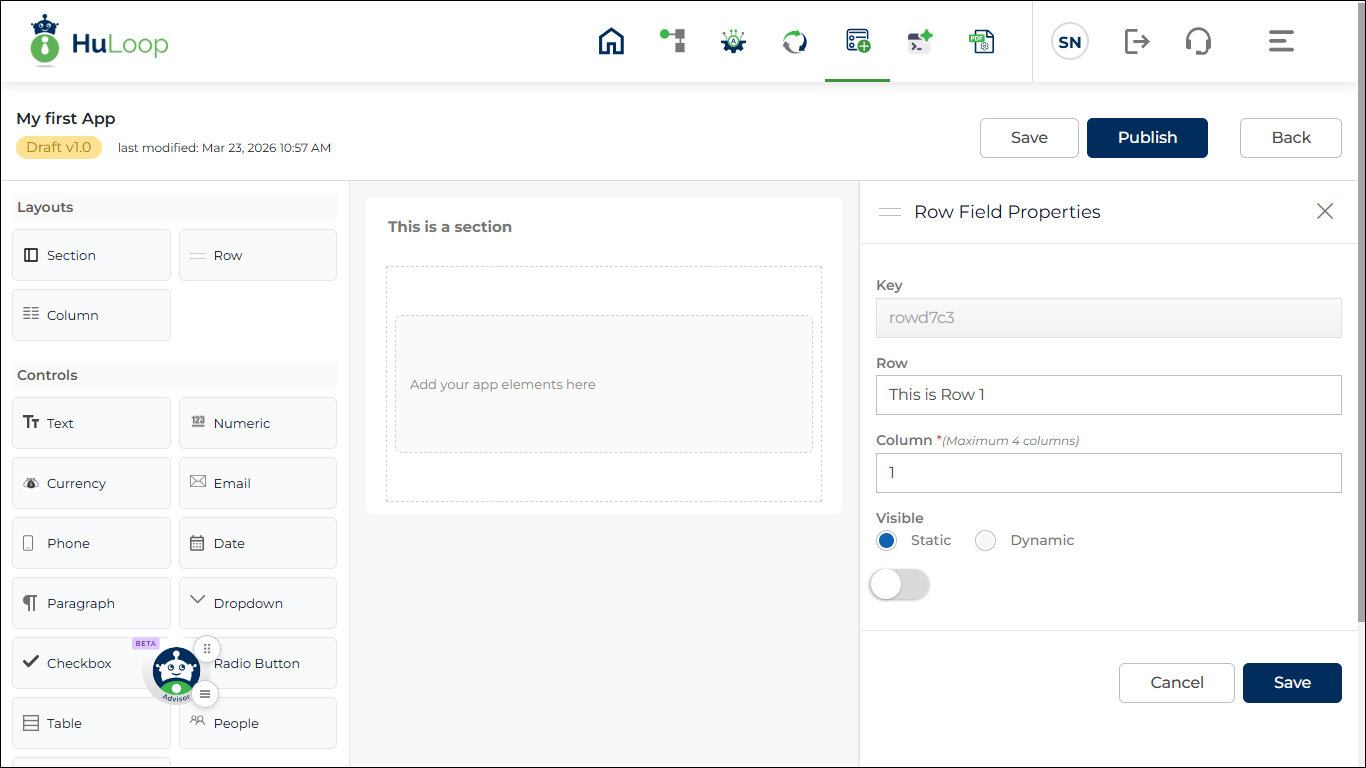Add a Date control
The width and height of the screenshot is (1366, 768).
258,543
